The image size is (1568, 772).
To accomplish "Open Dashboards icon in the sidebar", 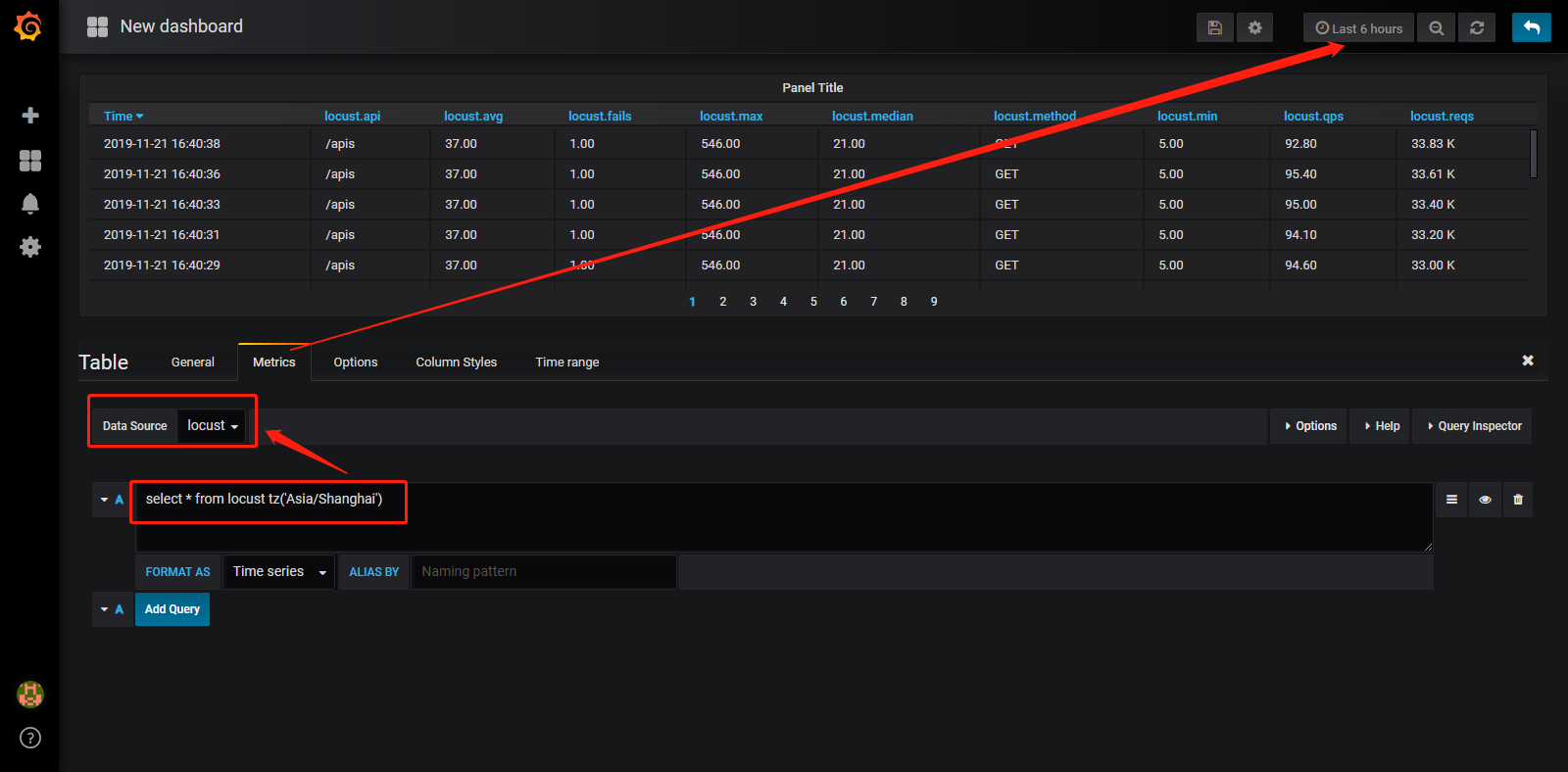I will click(30, 161).
